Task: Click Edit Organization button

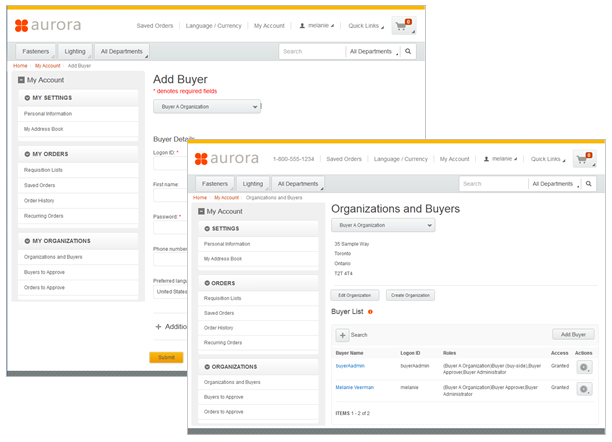Action: pyautogui.click(x=354, y=296)
